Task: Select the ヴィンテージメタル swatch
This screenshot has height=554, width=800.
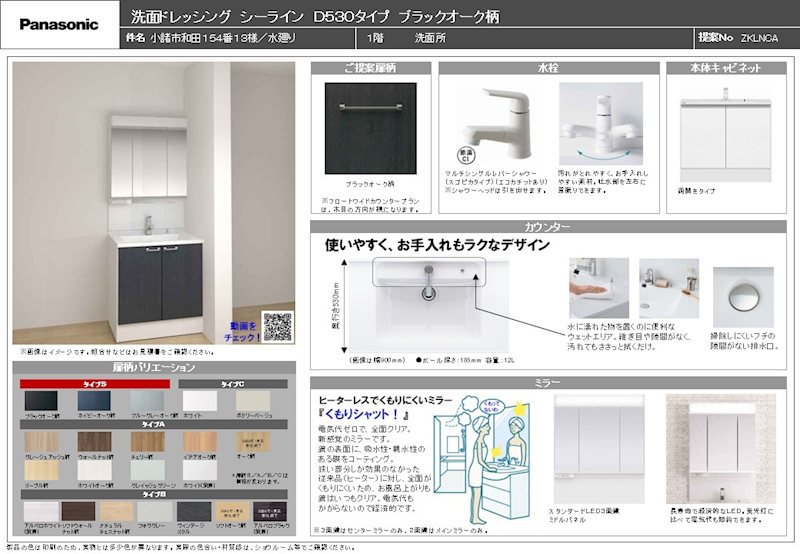Action: 194,511
